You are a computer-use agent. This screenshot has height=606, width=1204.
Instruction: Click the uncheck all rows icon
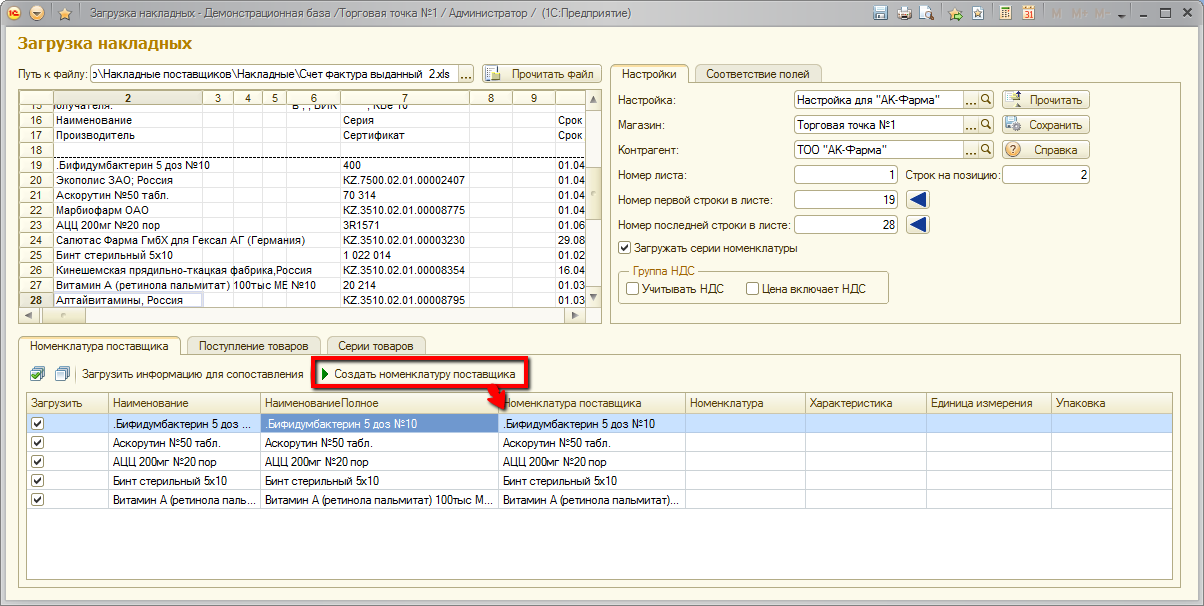[62, 374]
